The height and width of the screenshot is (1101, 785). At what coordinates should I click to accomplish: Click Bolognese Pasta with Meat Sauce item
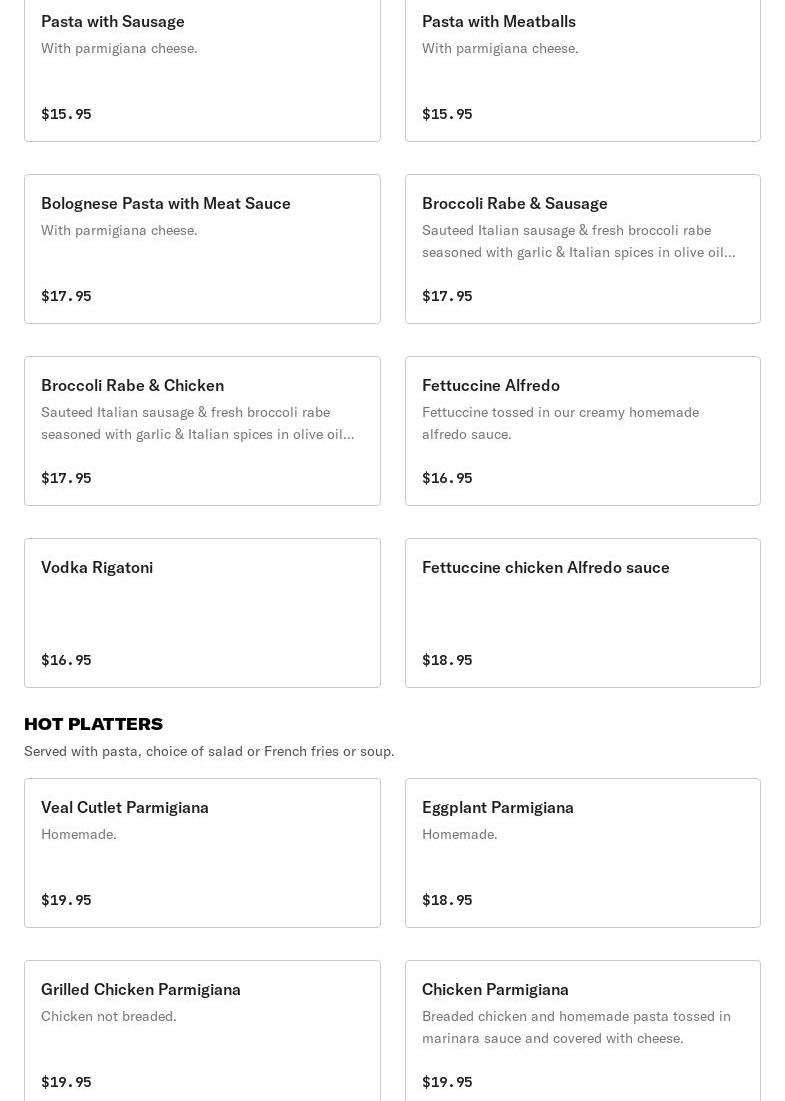point(166,203)
